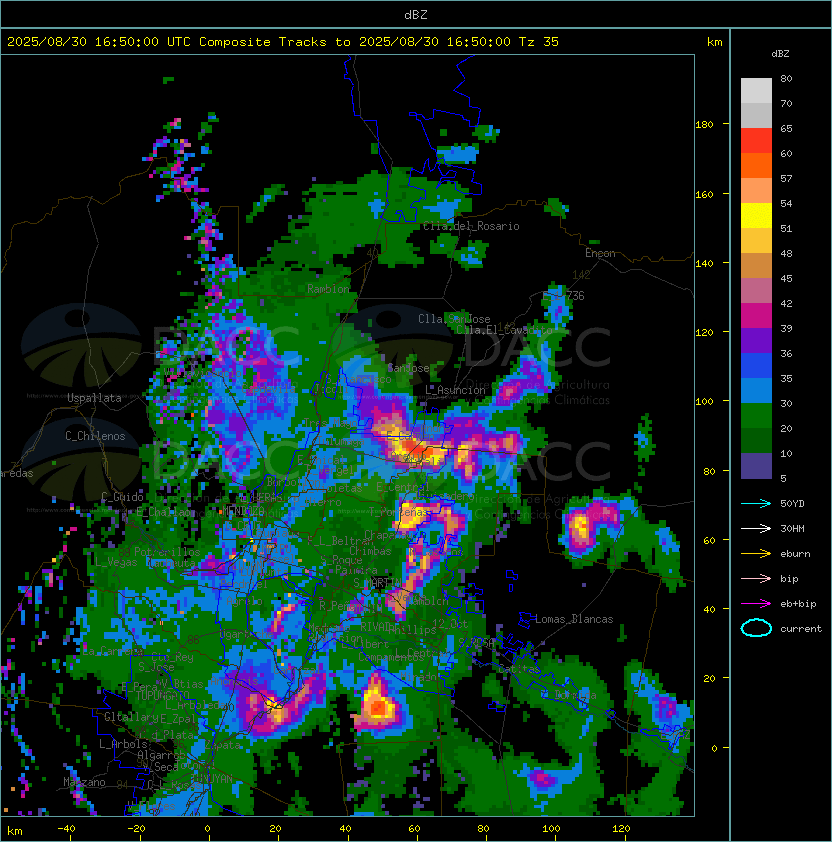Click the '2025/08/30 16:50:00 UTC Composite Tracks' timestamp header
Screen dimensions: 832x842
[167, 42]
